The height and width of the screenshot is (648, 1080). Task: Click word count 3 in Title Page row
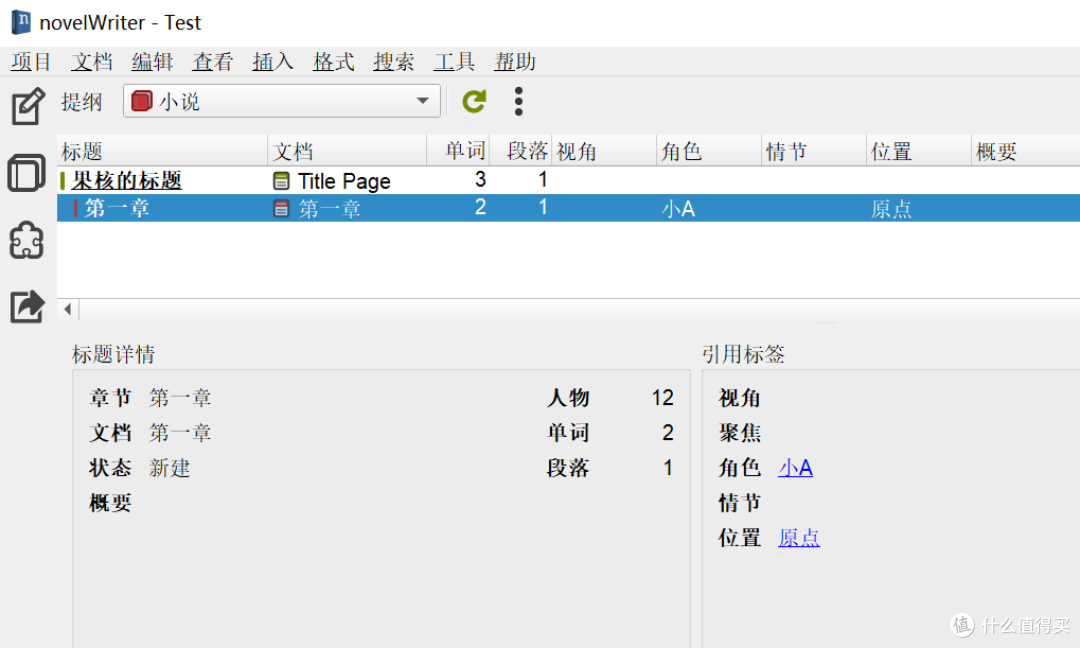tap(480, 180)
